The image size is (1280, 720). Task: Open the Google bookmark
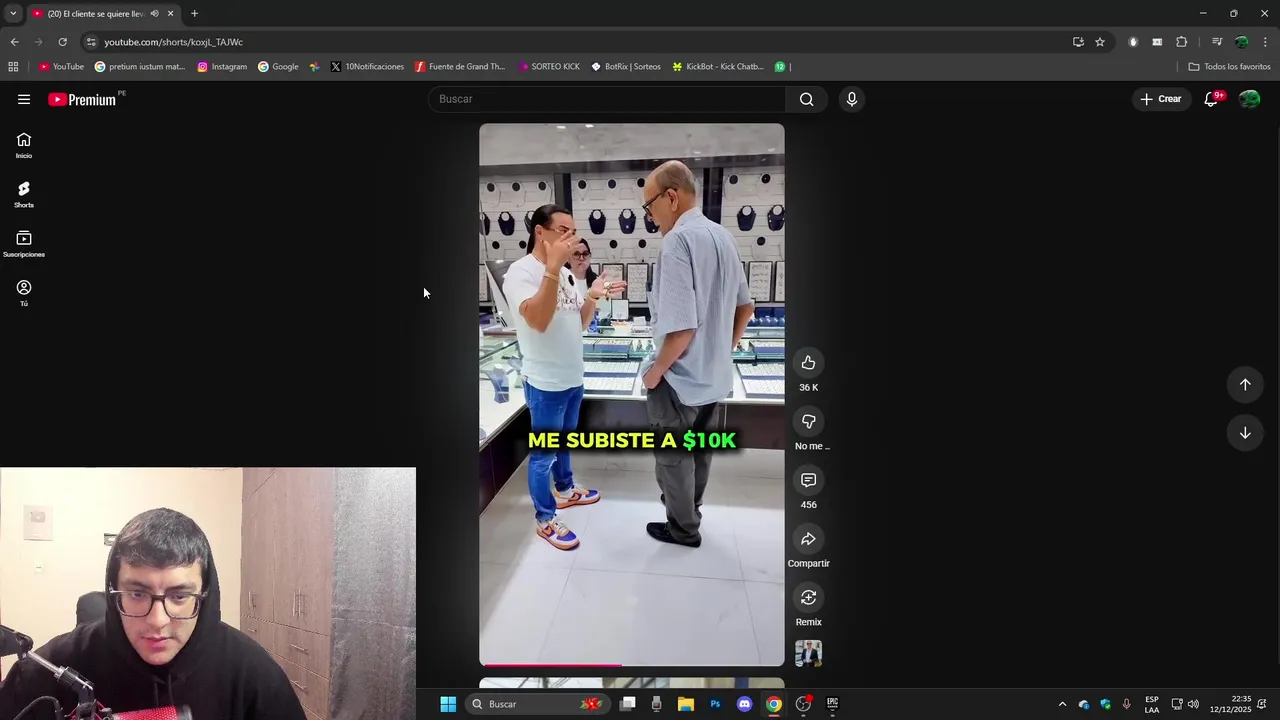pos(278,67)
